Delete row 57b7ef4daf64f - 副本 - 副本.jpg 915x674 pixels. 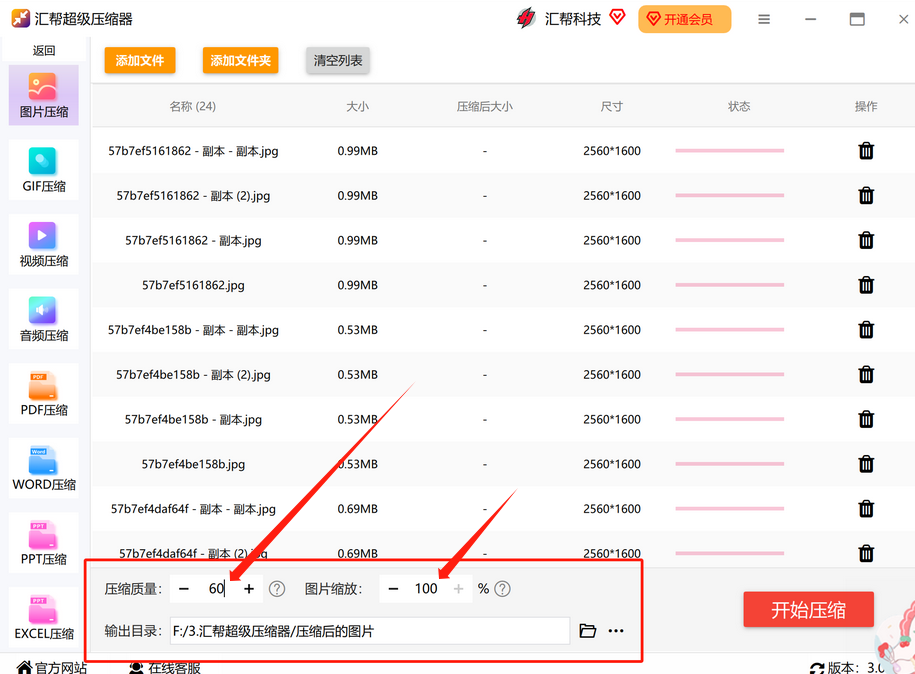pyautogui.click(x=866, y=508)
